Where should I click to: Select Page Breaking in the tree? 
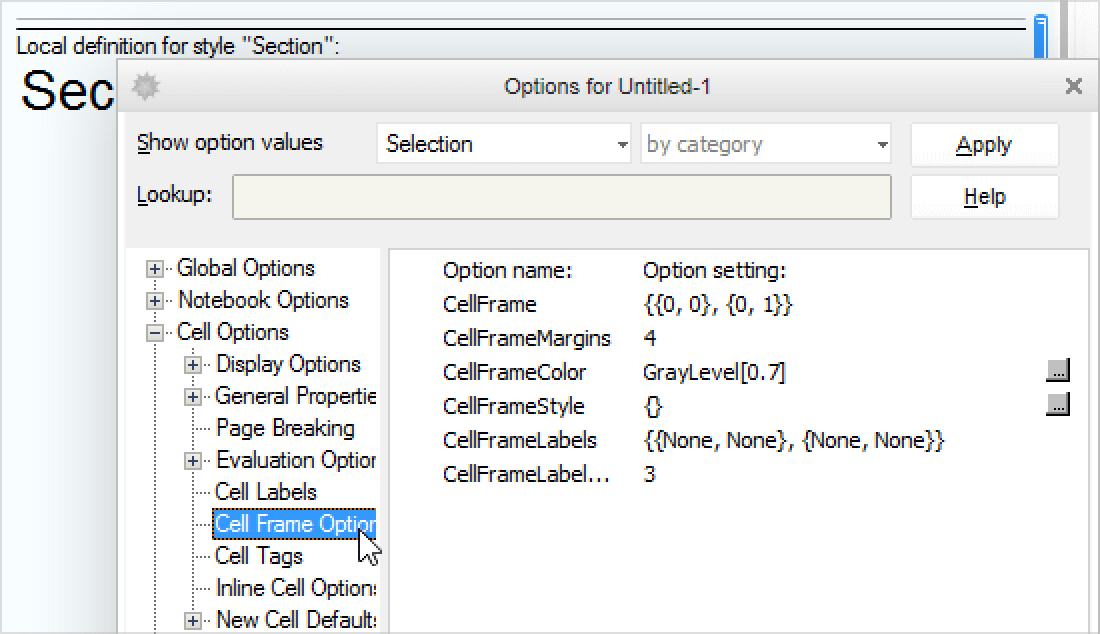pyautogui.click(x=285, y=428)
